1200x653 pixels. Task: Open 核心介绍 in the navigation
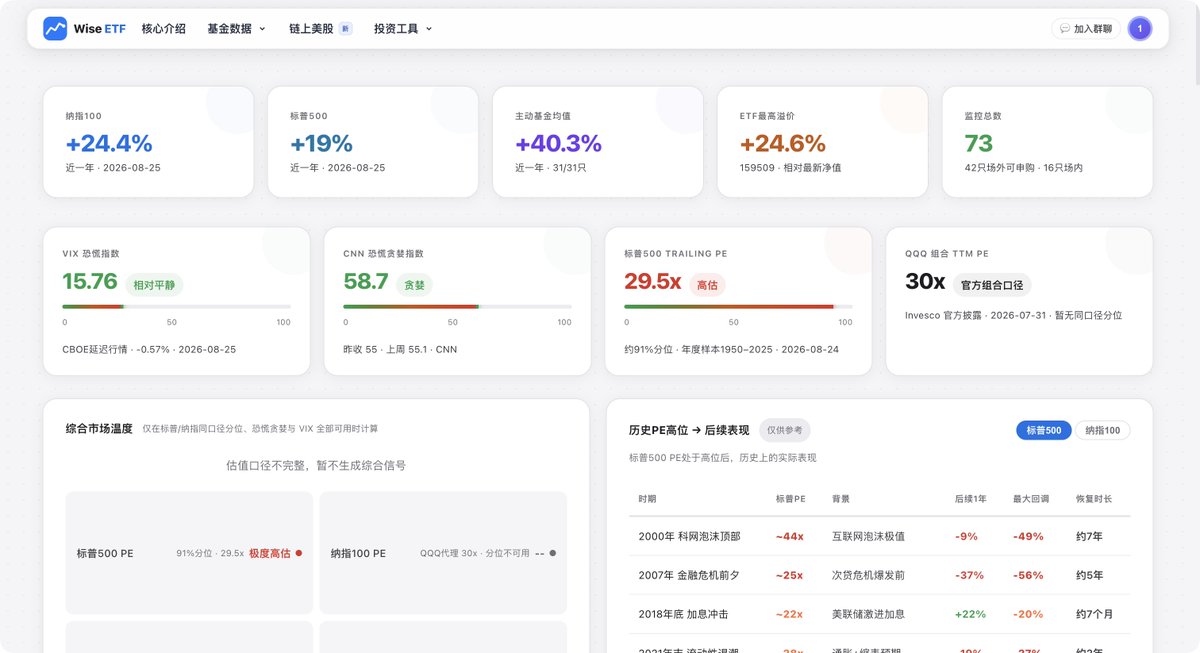click(x=164, y=29)
